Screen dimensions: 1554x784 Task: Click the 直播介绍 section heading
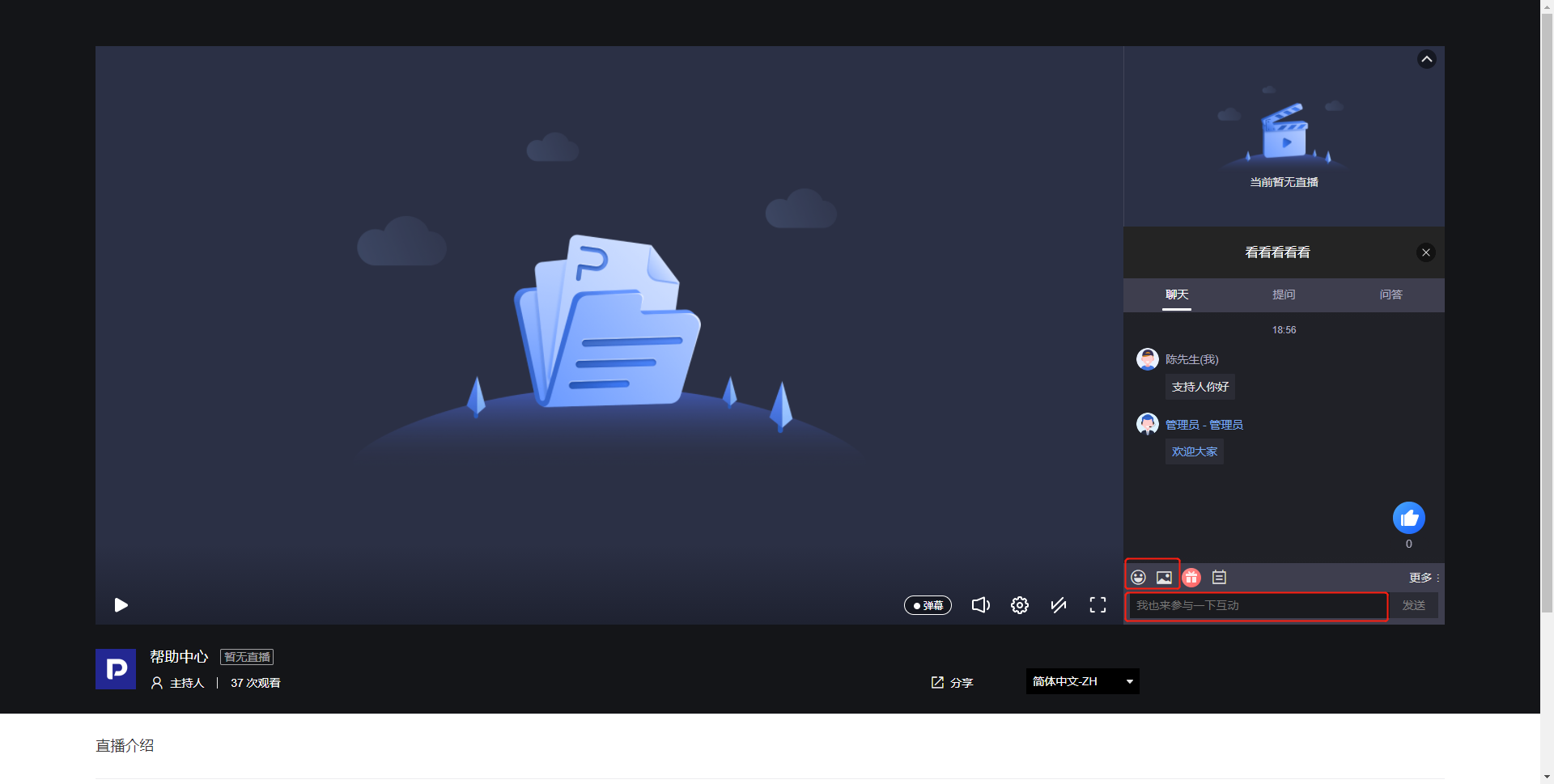click(125, 746)
